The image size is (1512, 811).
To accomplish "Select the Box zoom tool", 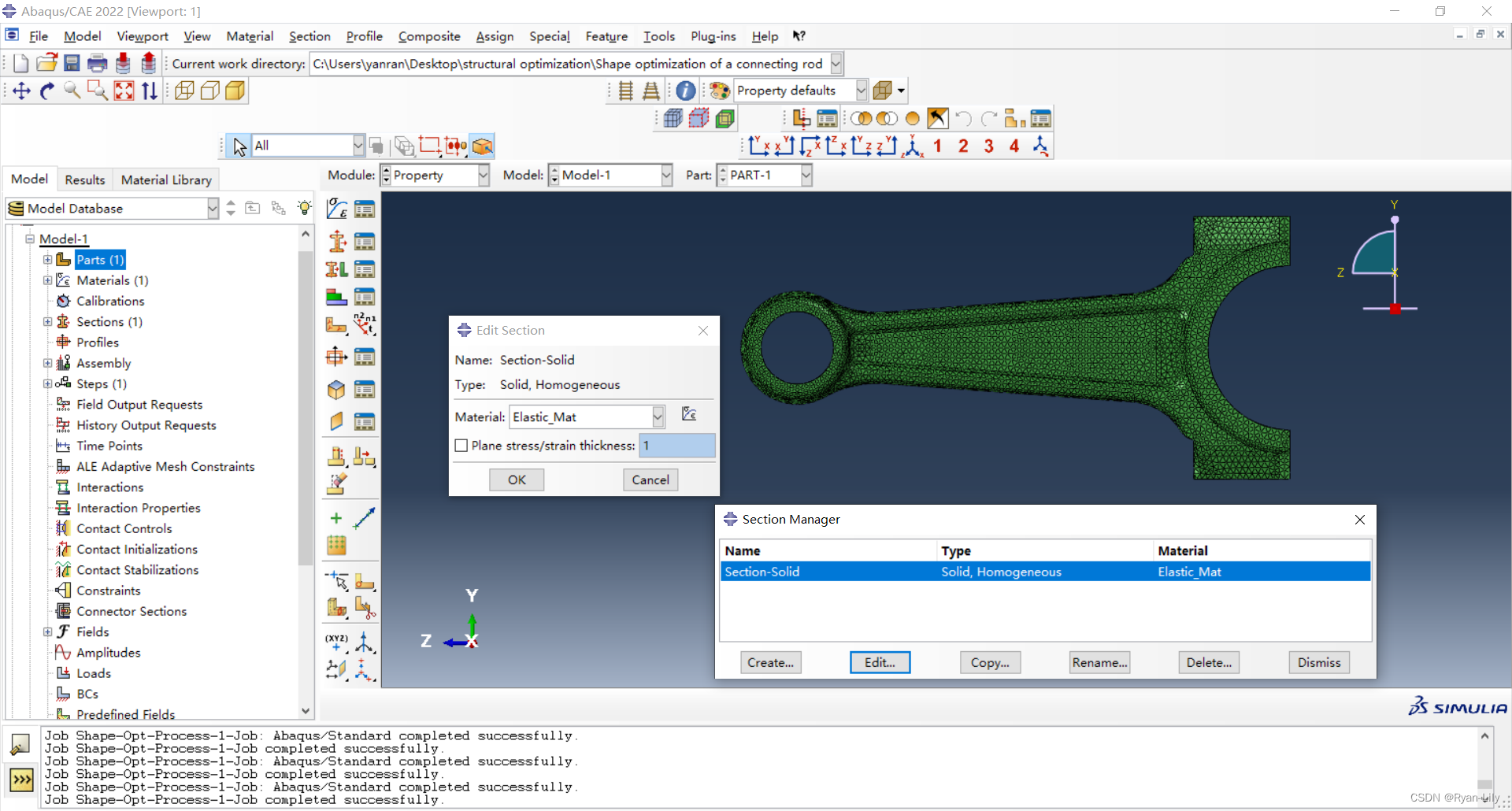I will (x=98, y=91).
